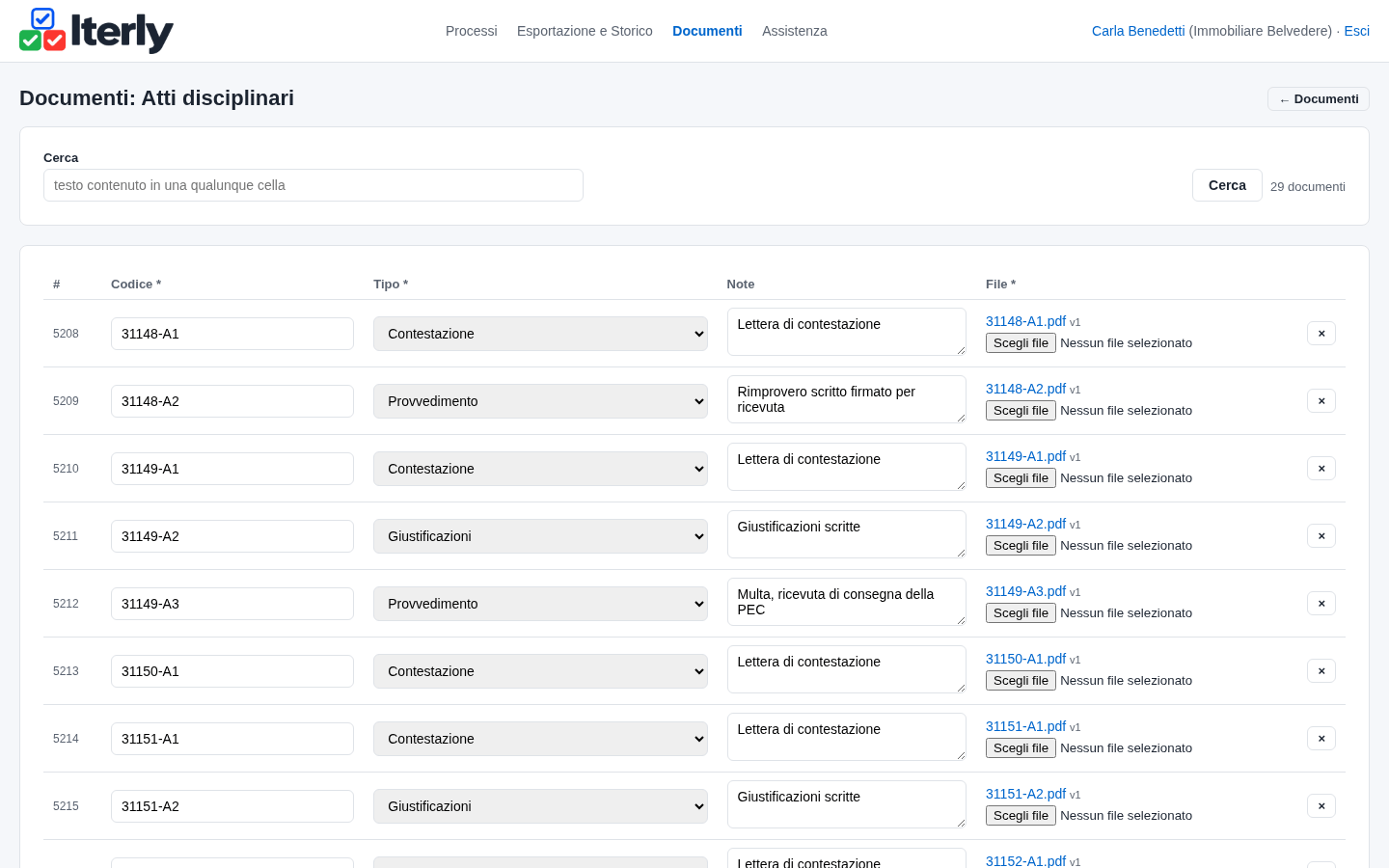Edit Codice field containing 31148-A1
The width and height of the screenshot is (1389, 868).
coord(232,334)
